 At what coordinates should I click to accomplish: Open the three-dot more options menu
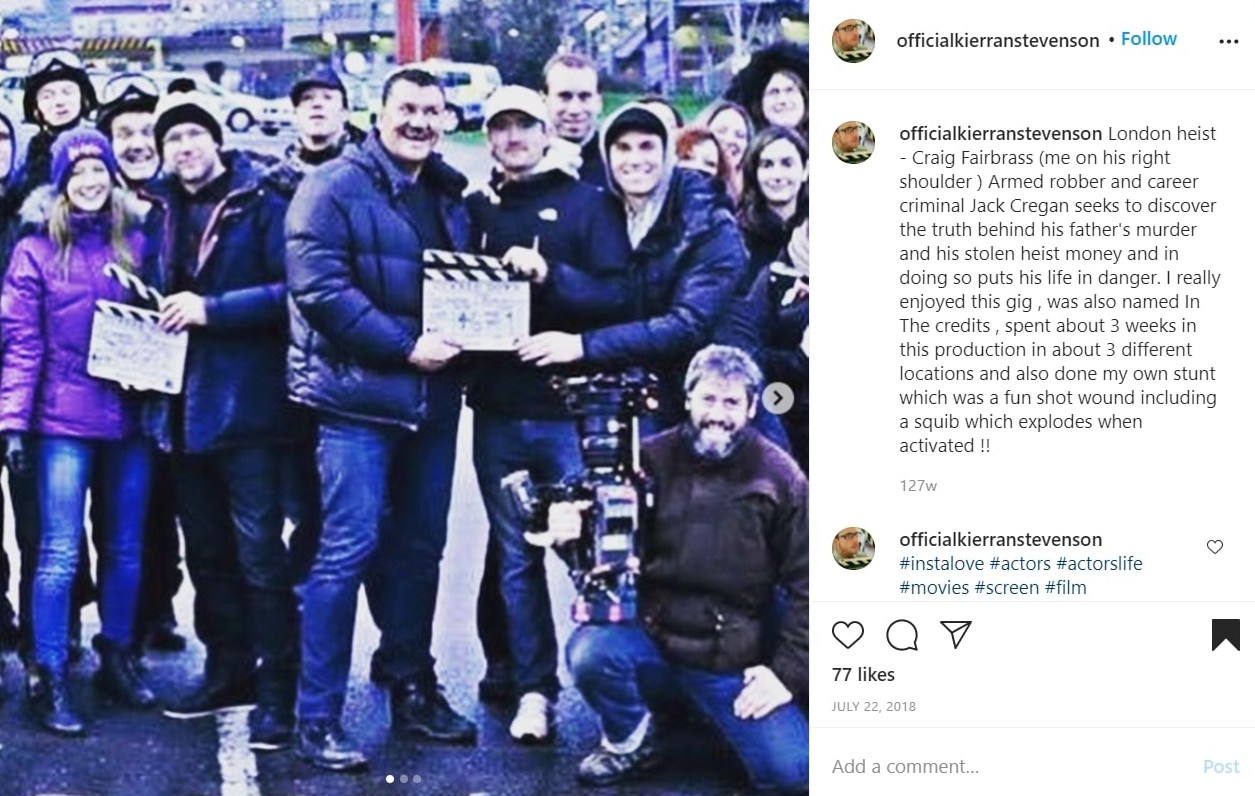(x=1229, y=41)
